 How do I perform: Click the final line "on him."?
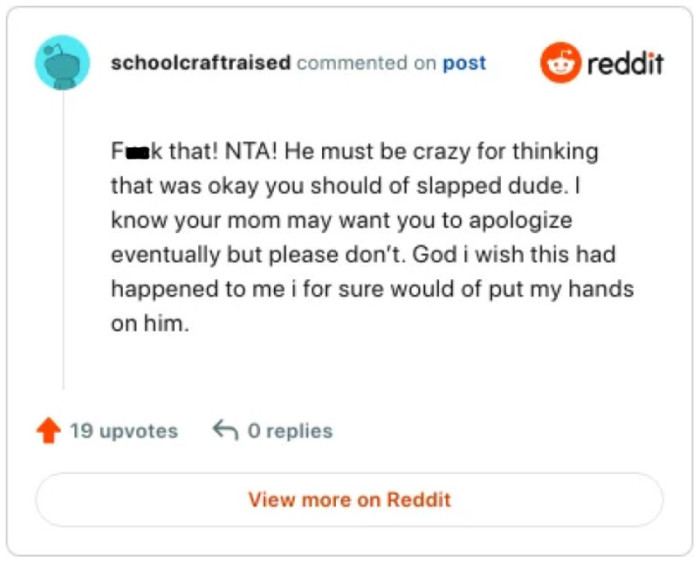click(149, 324)
